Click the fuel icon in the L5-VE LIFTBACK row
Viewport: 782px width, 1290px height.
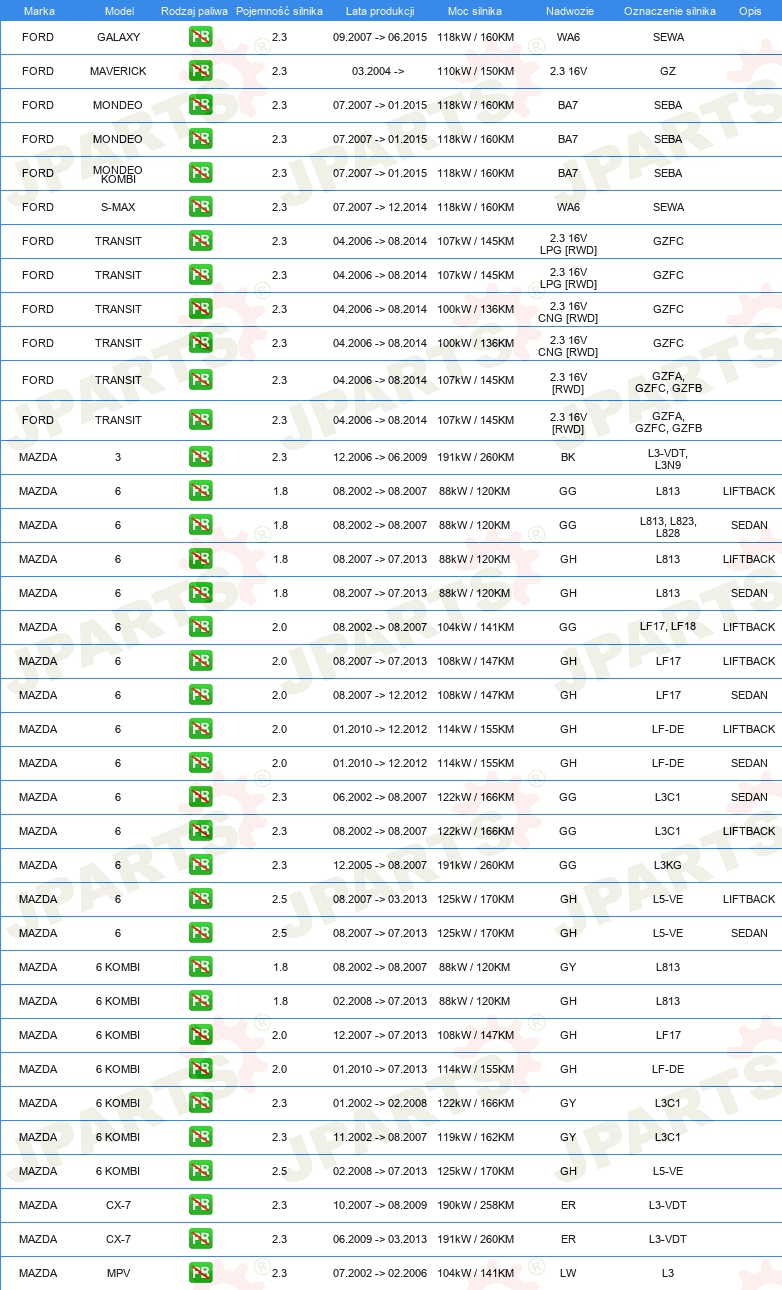[x=200, y=899]
